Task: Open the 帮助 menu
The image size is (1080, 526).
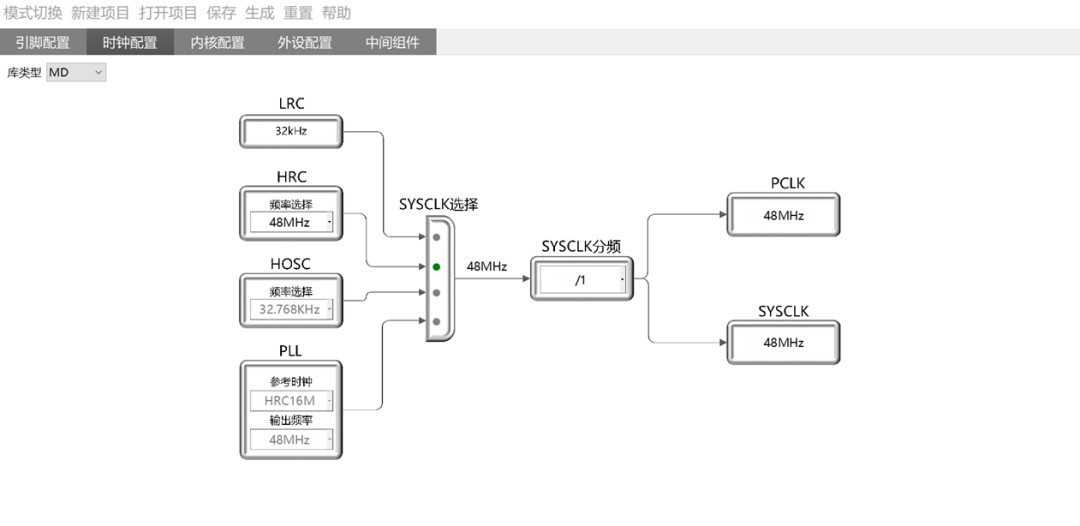Action: point(337,12)
